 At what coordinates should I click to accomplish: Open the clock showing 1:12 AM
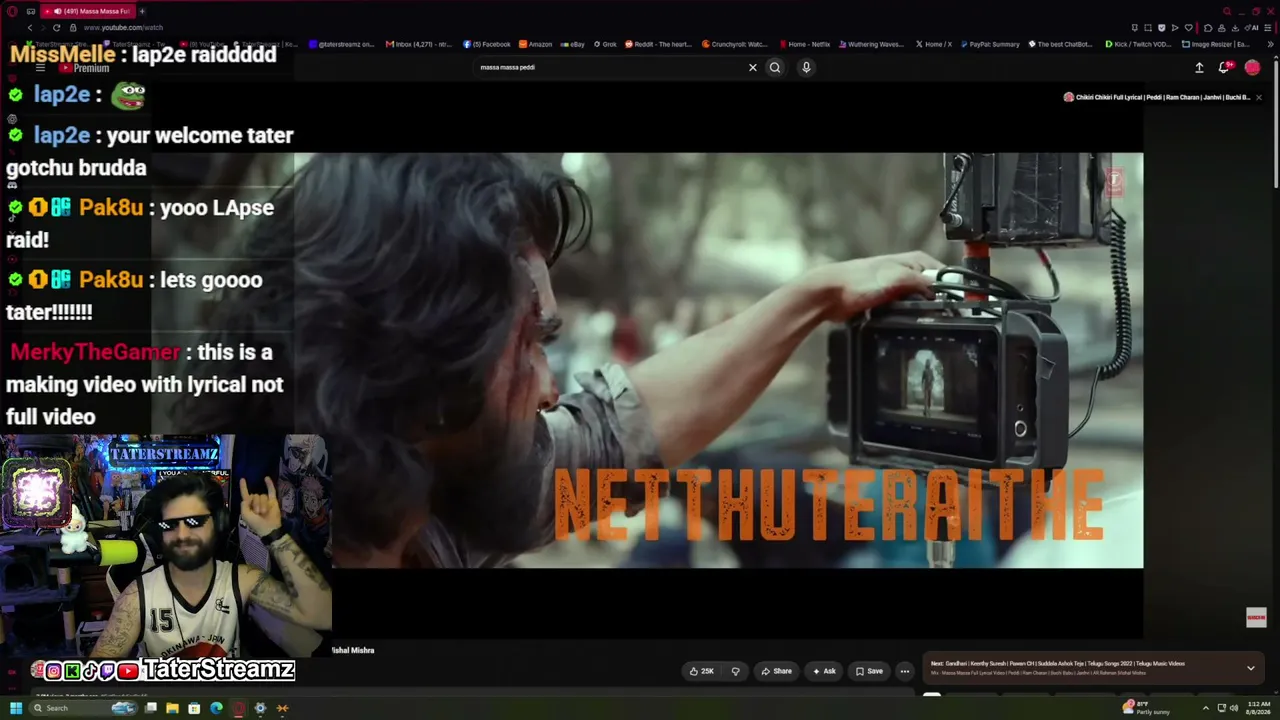point(1257,708)
